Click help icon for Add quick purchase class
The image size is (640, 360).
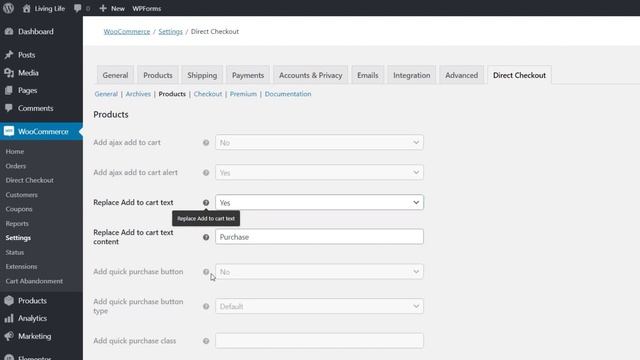click(x=206, y=341)
